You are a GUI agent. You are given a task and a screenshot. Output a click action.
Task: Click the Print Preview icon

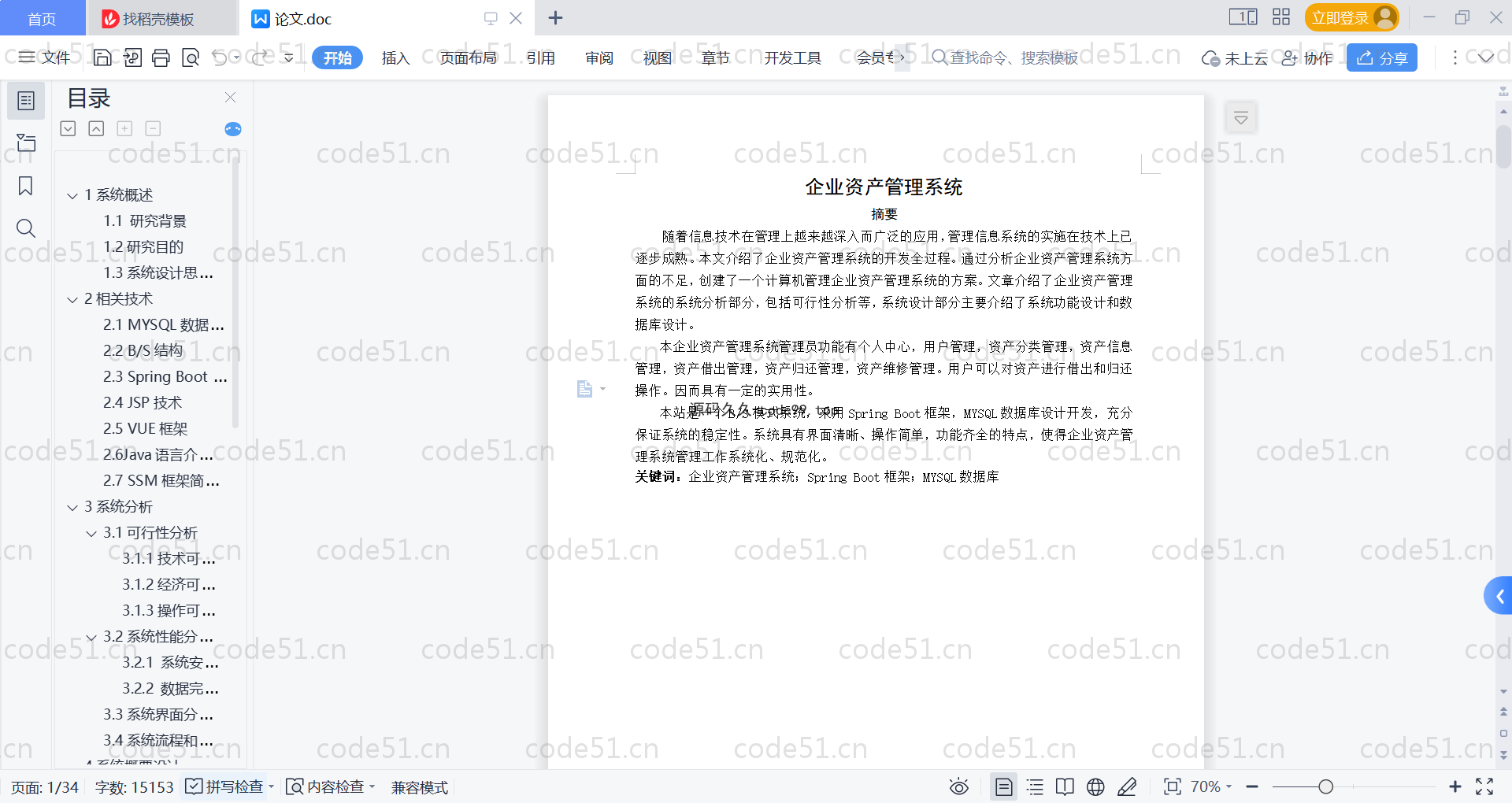(x=191, y=57)
